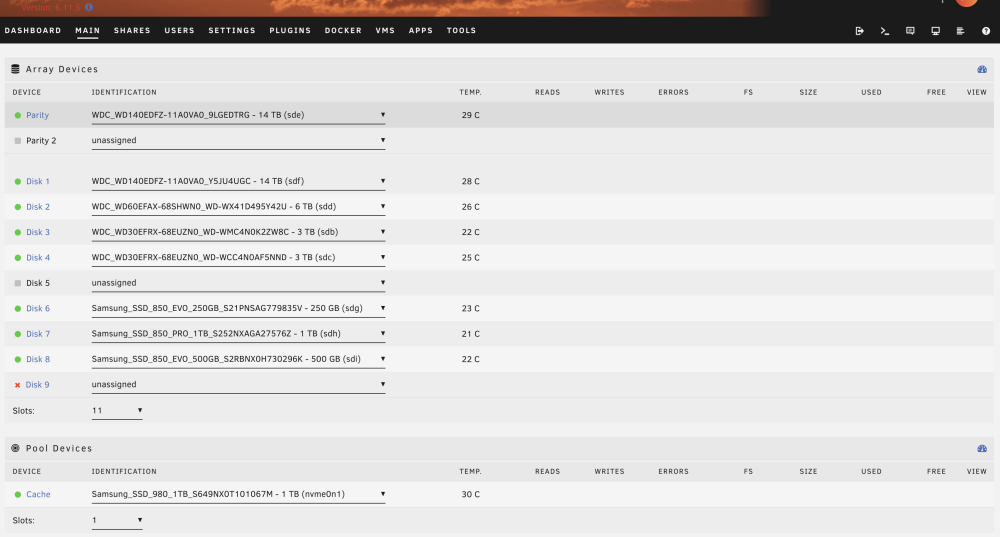Click the green status dot for Disk 1
This screenshot has height=537, width=1000.
[18, 182]
